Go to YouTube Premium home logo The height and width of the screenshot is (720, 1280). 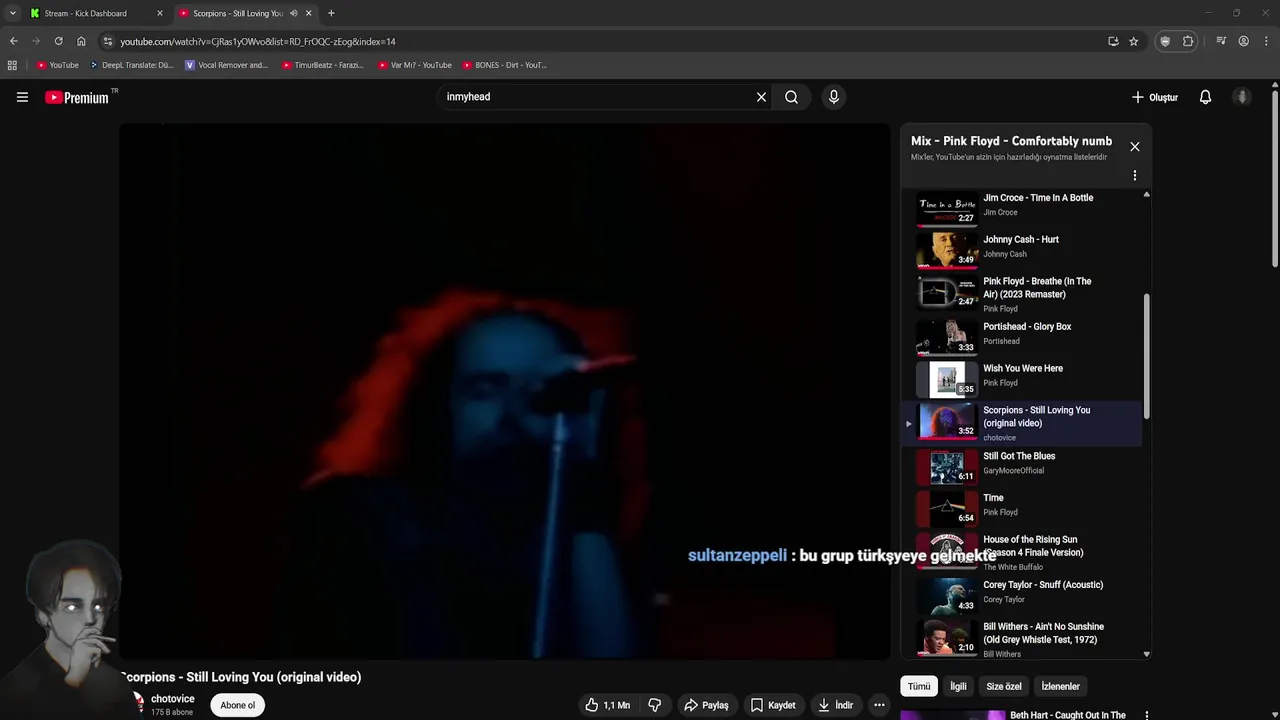[77, 97]
